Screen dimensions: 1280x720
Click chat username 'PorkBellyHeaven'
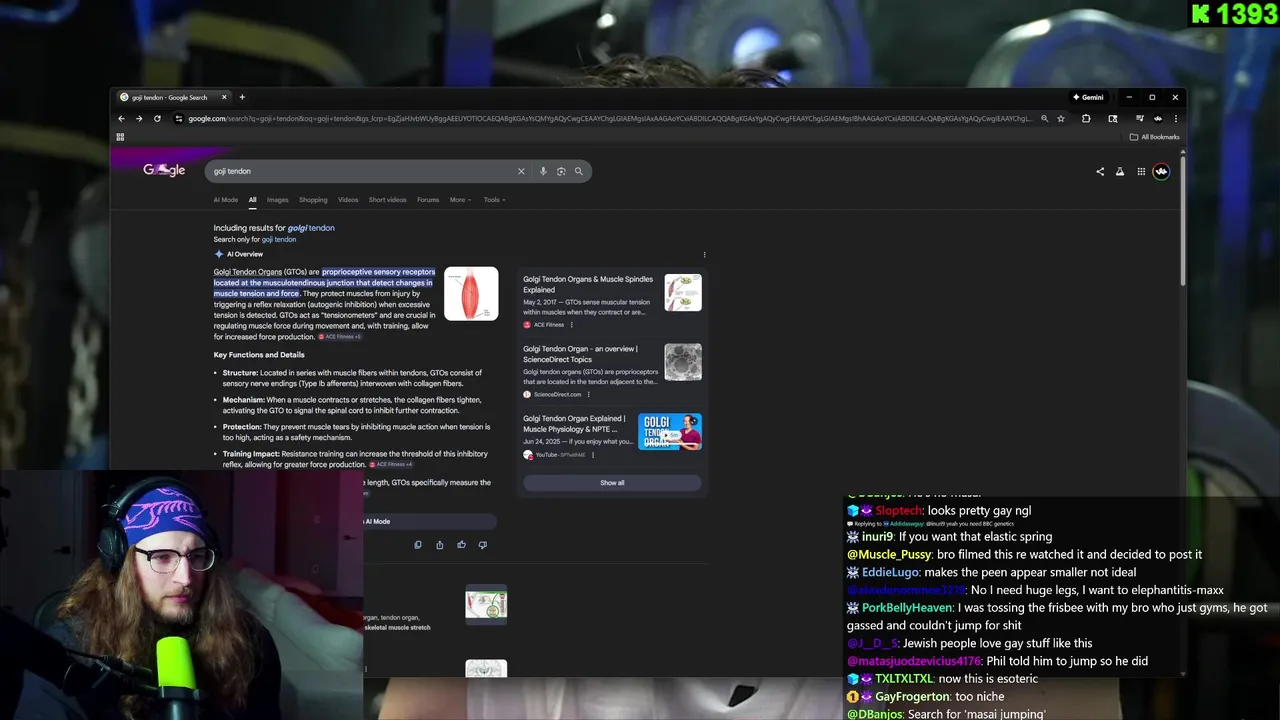pyautogui.click(x=907, y=608)
